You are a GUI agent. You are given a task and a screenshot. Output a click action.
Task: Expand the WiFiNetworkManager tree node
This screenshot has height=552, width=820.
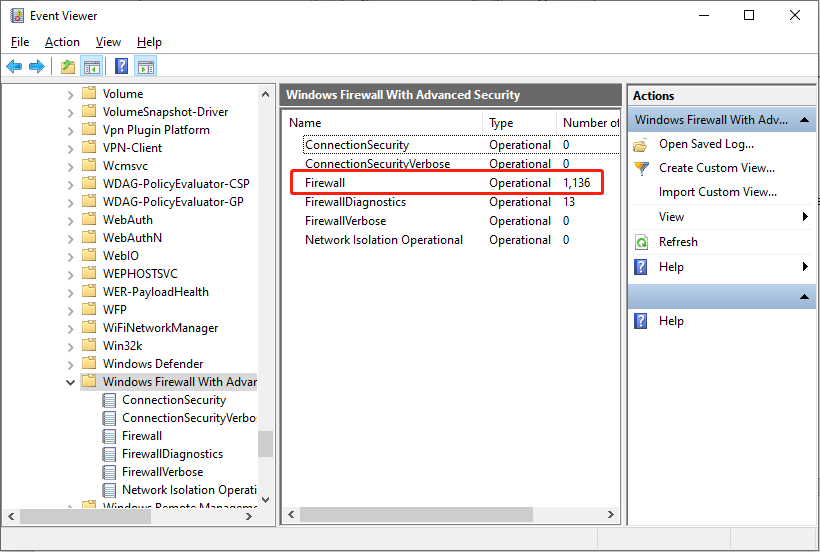click(71, 329)
